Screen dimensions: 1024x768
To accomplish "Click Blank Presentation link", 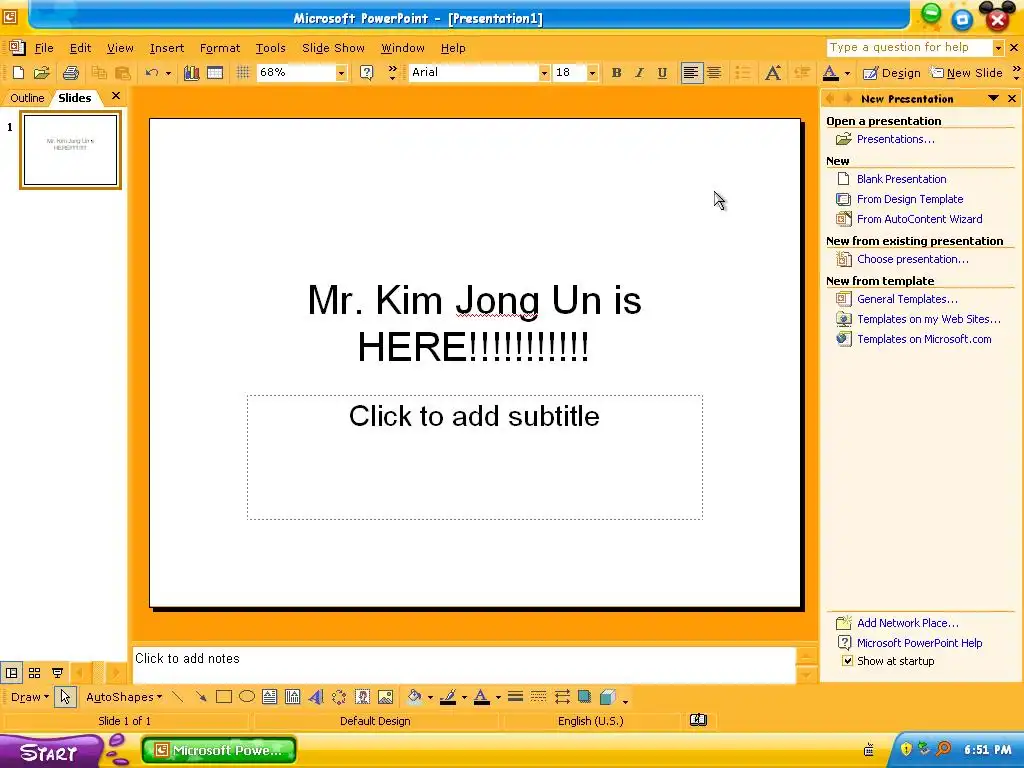I will click(901, 179).
